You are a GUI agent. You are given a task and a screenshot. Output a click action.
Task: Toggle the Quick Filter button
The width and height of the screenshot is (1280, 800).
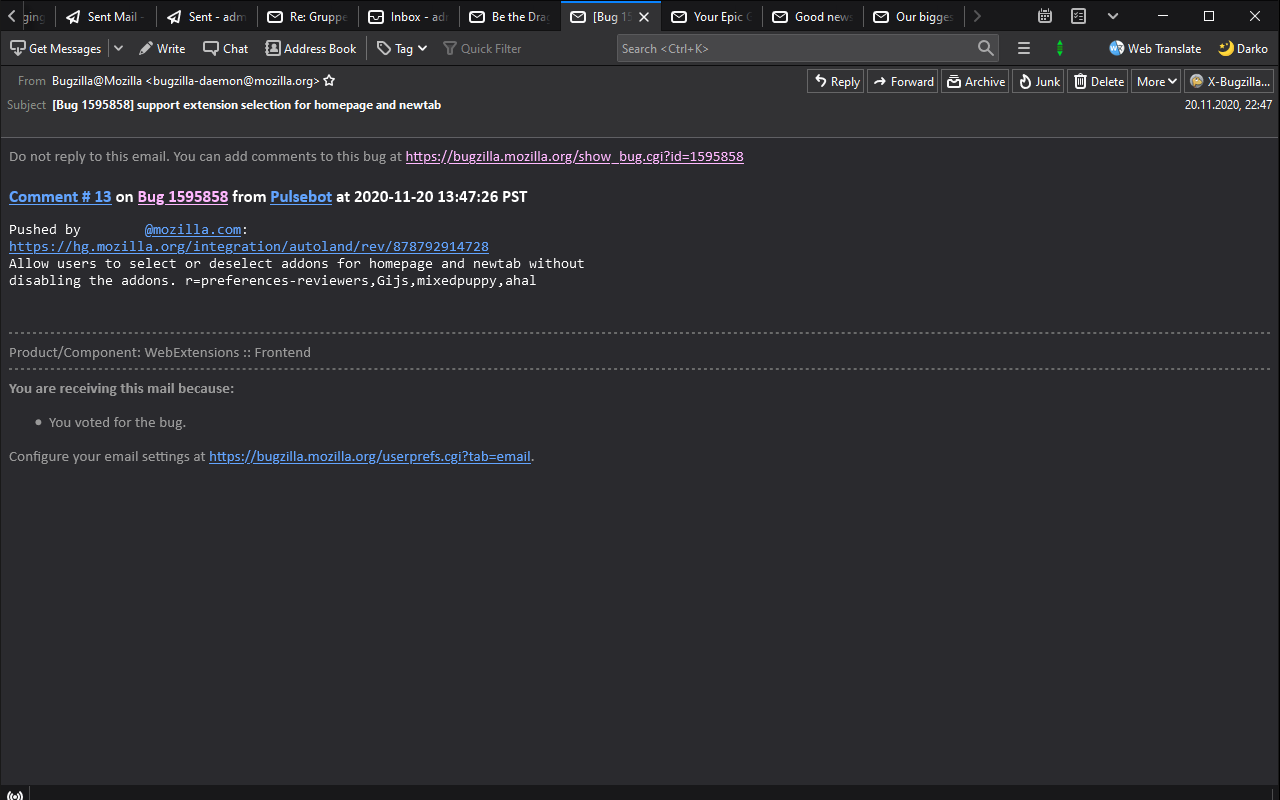coord(482,48)
